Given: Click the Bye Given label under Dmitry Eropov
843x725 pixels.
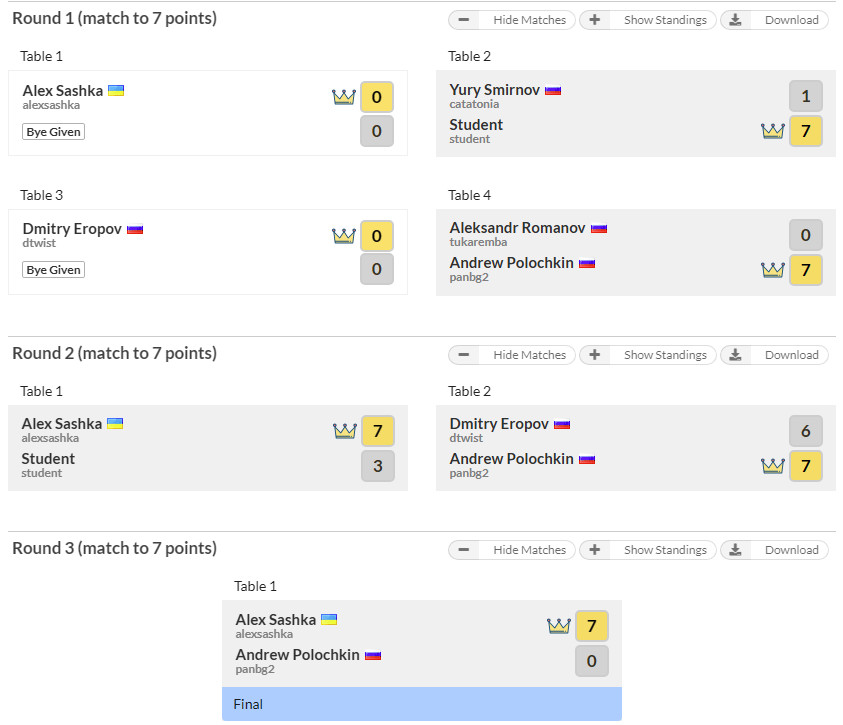Looking at the screenshot, I should [53, 270].
